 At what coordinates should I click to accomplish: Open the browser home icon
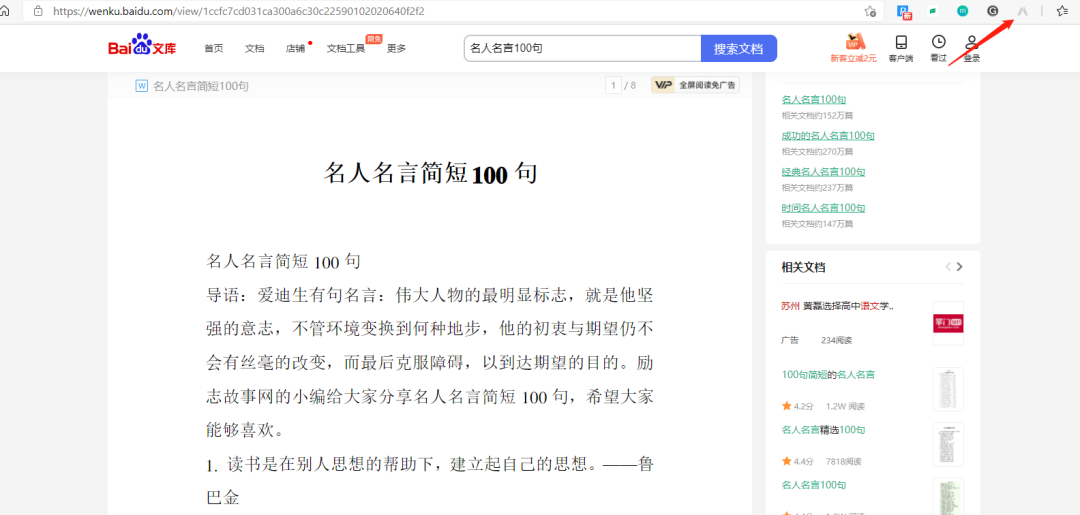point(4,11)
